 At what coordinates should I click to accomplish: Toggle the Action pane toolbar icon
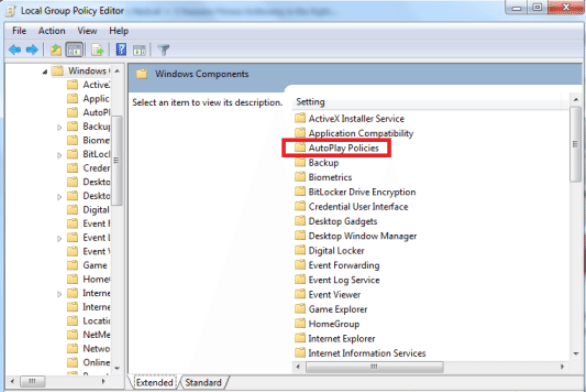pyautogui.click(x=139, y=50)
